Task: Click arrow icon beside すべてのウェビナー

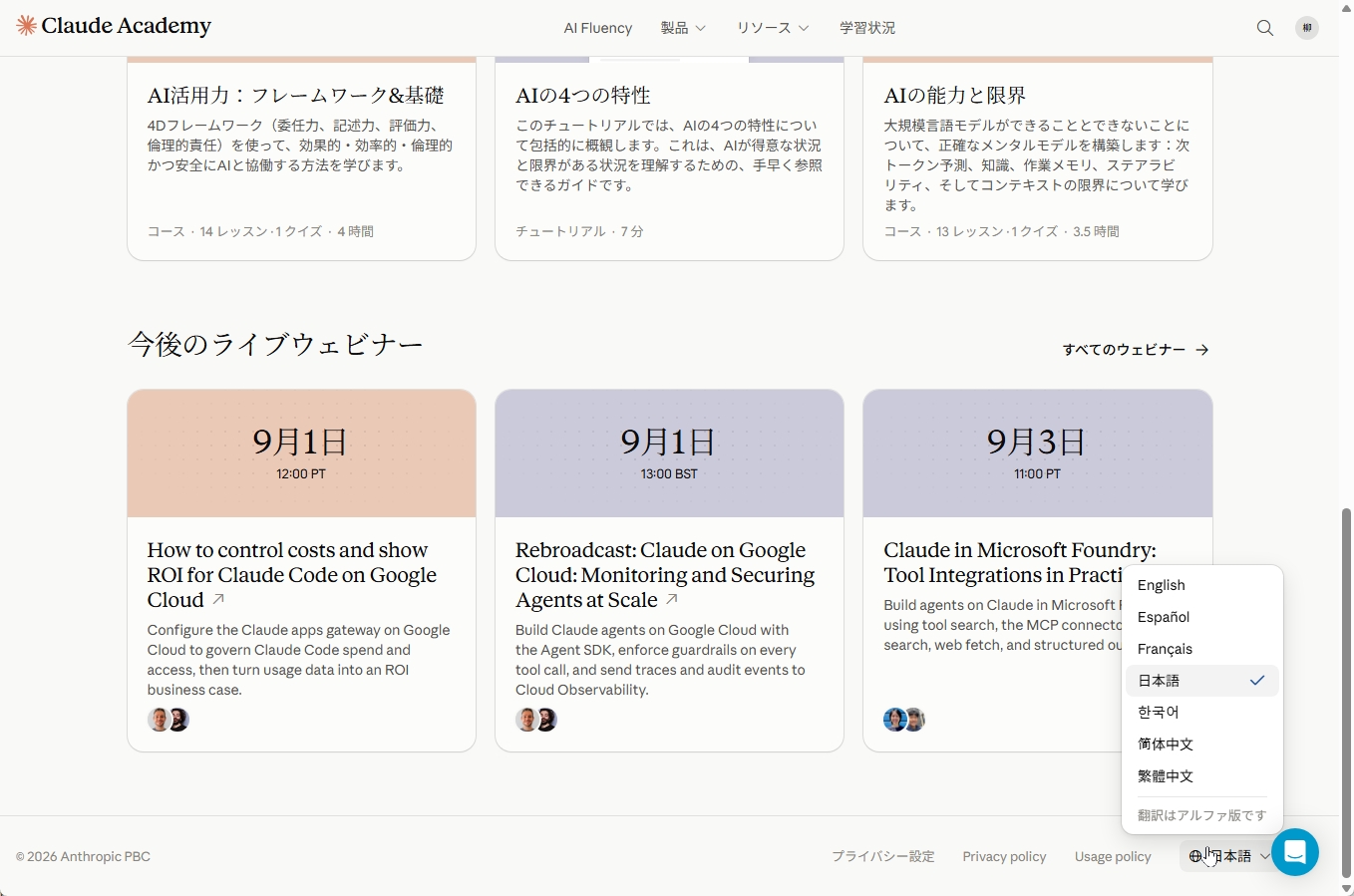Action: click(1202, 350)
